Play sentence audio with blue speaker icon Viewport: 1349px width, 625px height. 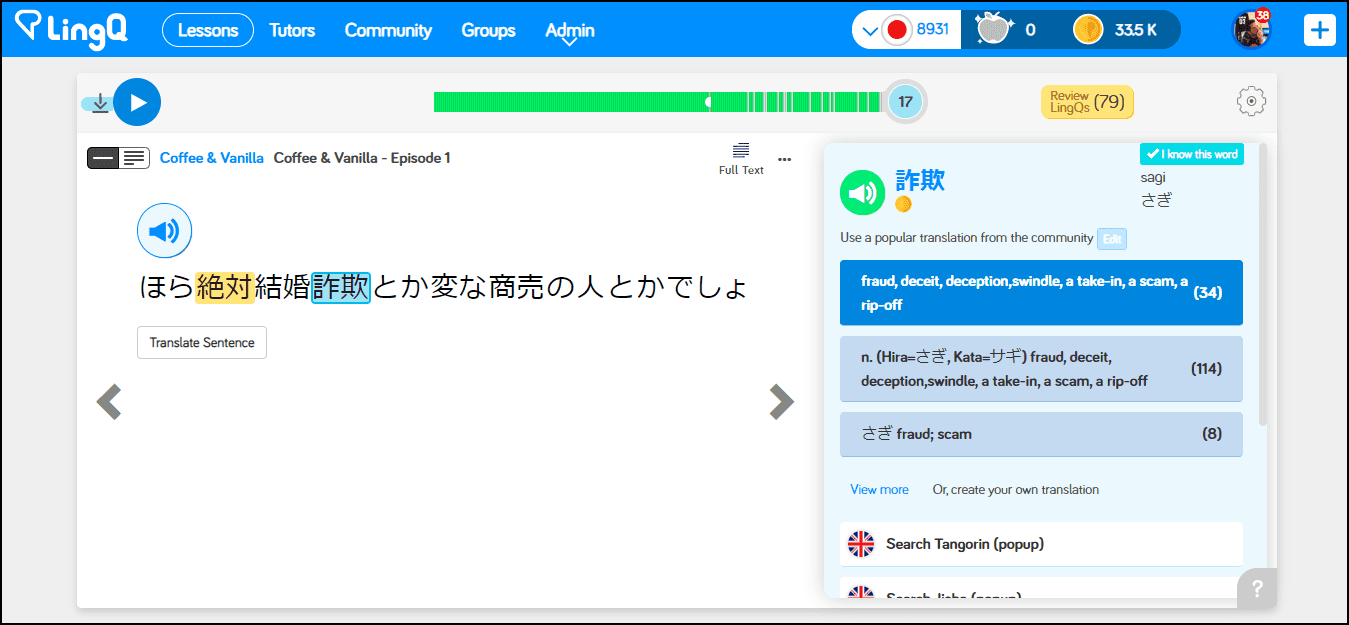[164, 231]
